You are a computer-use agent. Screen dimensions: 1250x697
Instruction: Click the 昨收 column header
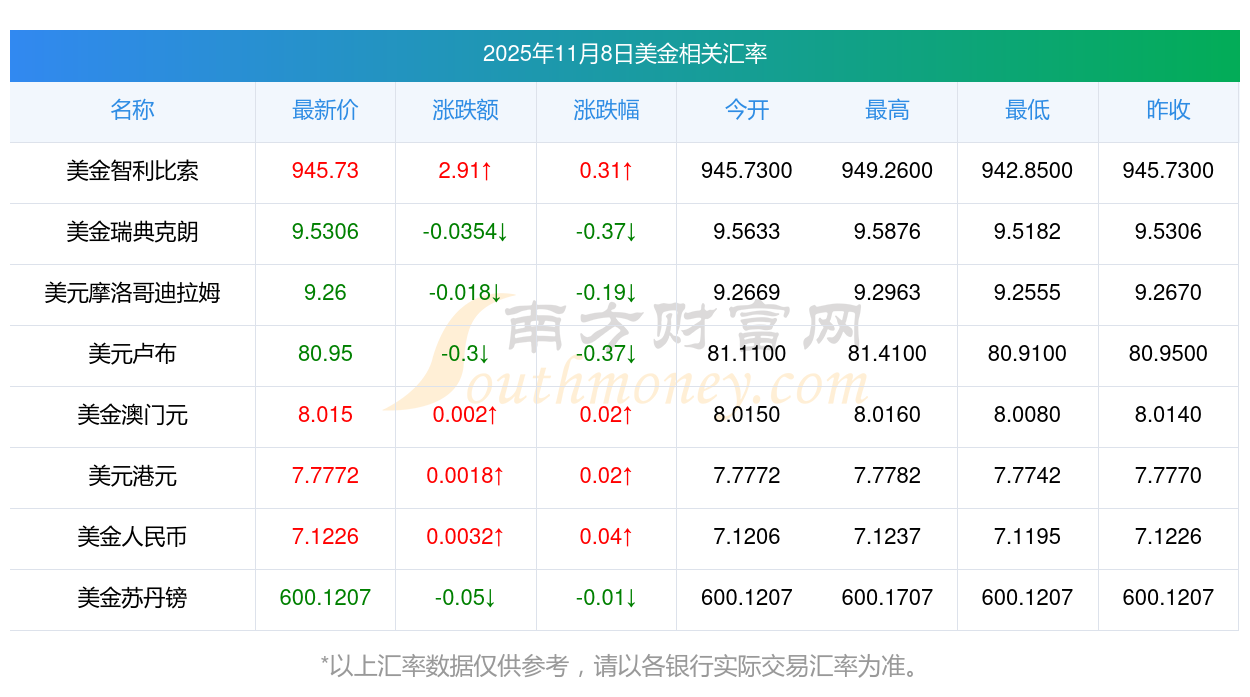click(x=1168, y=110)
